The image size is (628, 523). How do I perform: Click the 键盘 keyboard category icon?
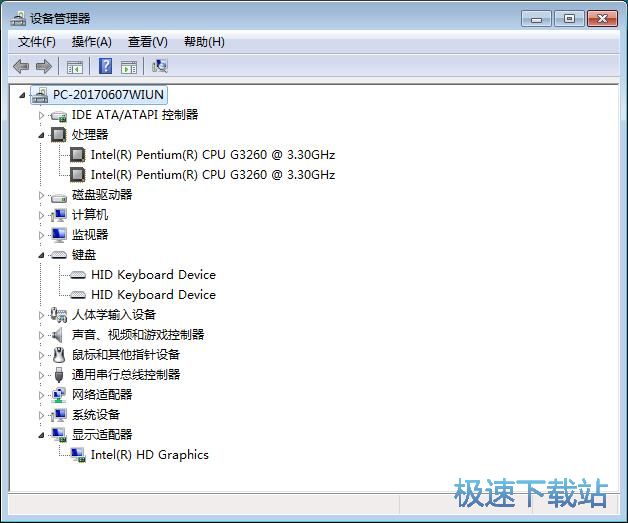pyautogui.click(x=58, y=255)
